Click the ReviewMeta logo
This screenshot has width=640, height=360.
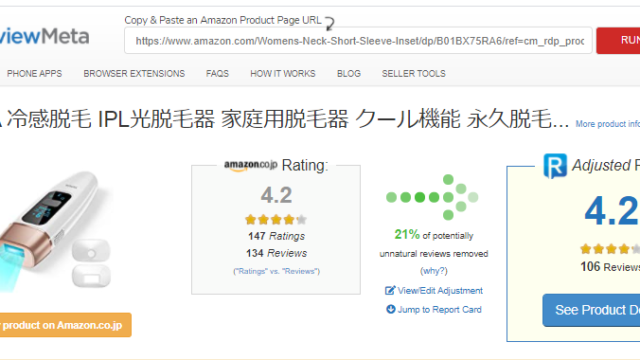tap(44, 36)
